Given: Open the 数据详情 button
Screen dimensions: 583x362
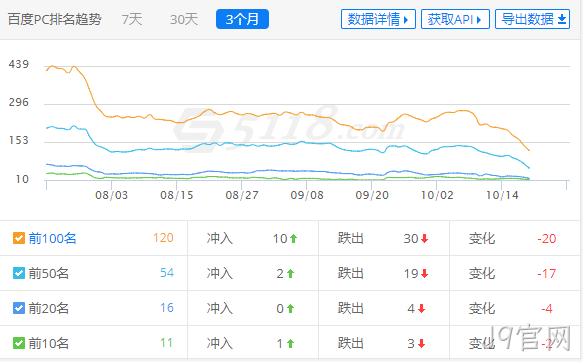Looking at the screenshot, I should coord(378,19).
